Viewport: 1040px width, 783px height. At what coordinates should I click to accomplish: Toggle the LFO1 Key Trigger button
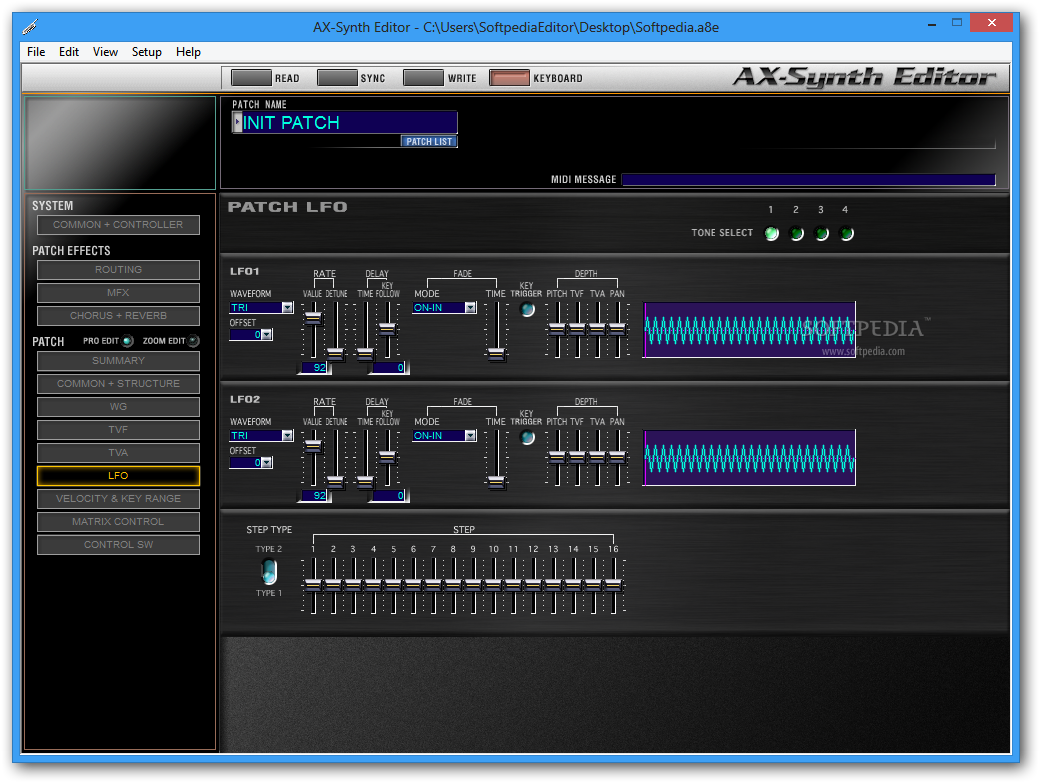[x=527, y=310]
